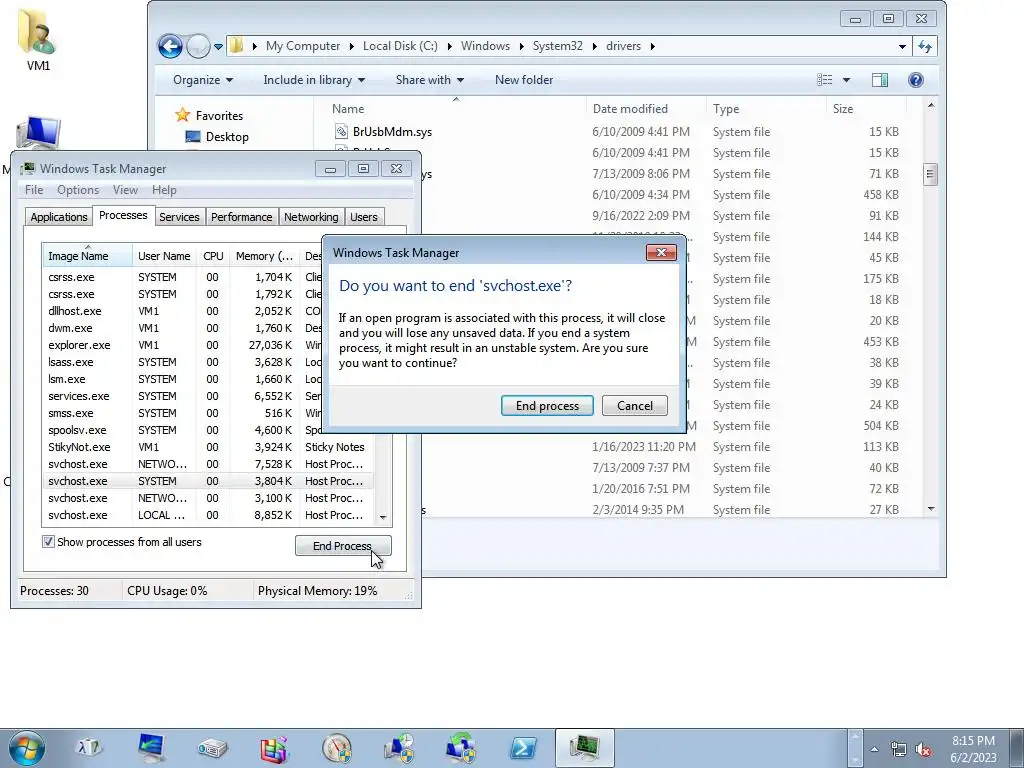Switch to the Users tab
The width and height of the screenshot is (1024, 768).
(364, 217)
